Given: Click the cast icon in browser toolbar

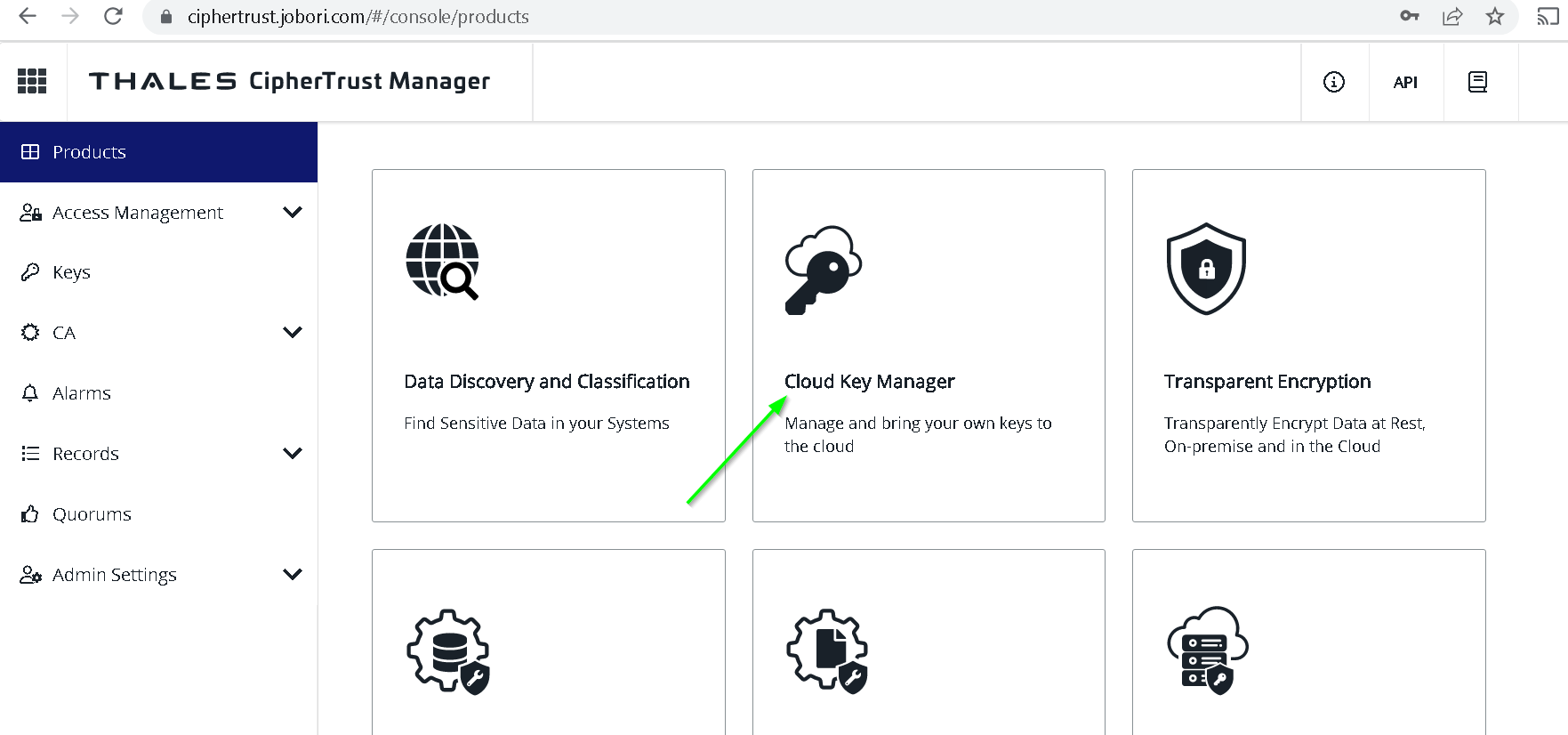Looking at the screenshot, I should point(1548,16).
